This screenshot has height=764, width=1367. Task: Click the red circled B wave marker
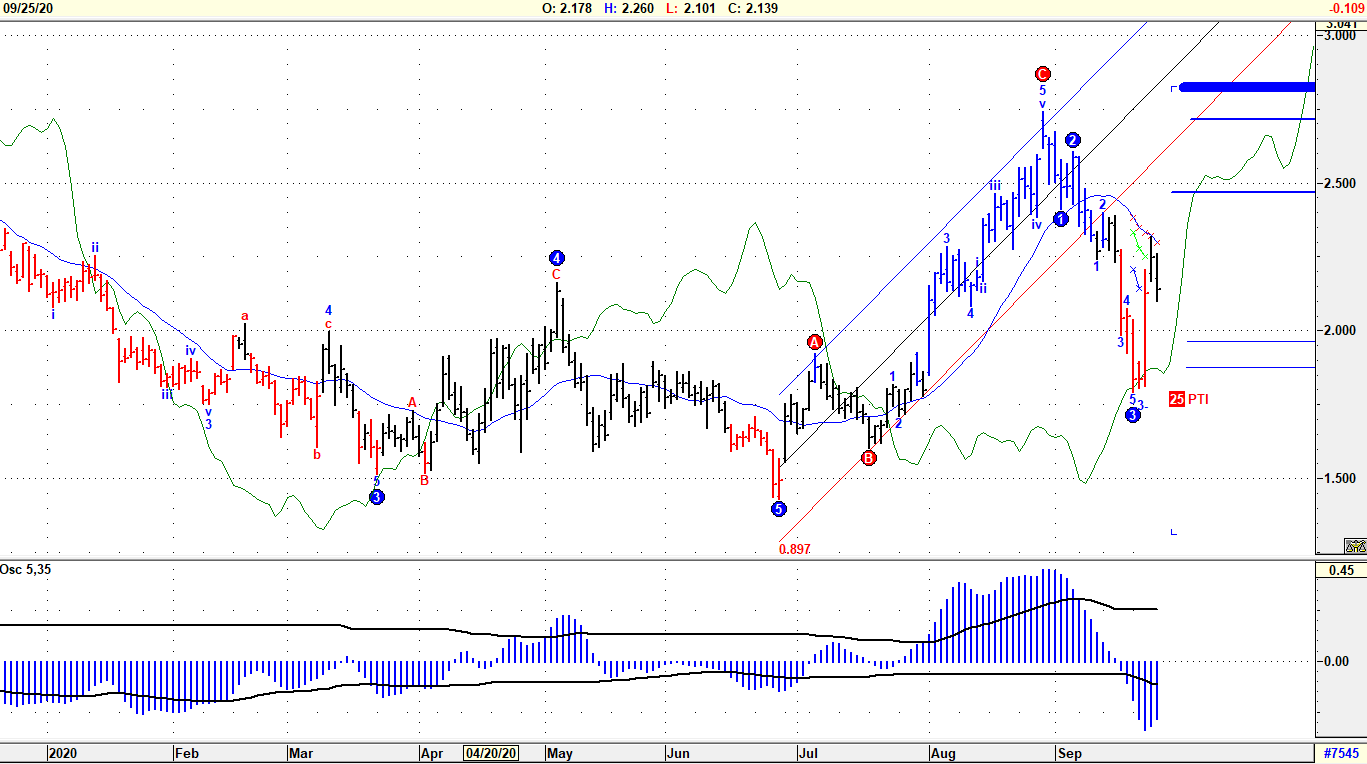point(868,458)
